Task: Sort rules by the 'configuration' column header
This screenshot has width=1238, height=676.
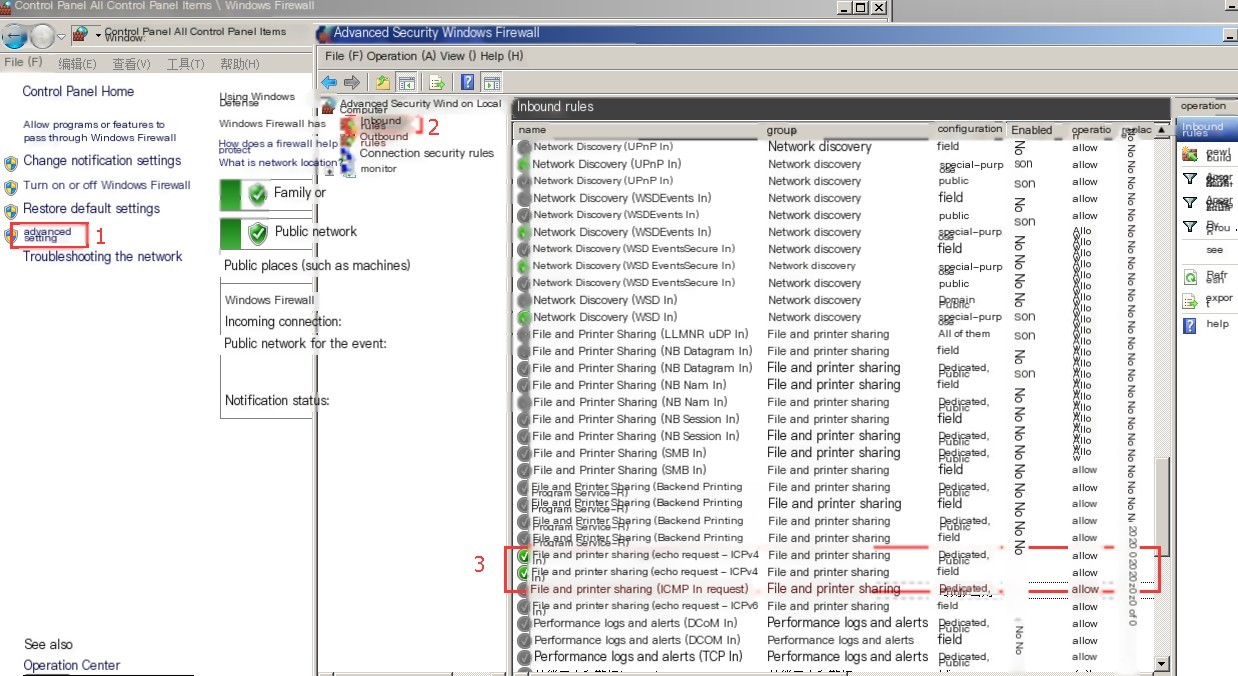Action: tap(969, 129)
